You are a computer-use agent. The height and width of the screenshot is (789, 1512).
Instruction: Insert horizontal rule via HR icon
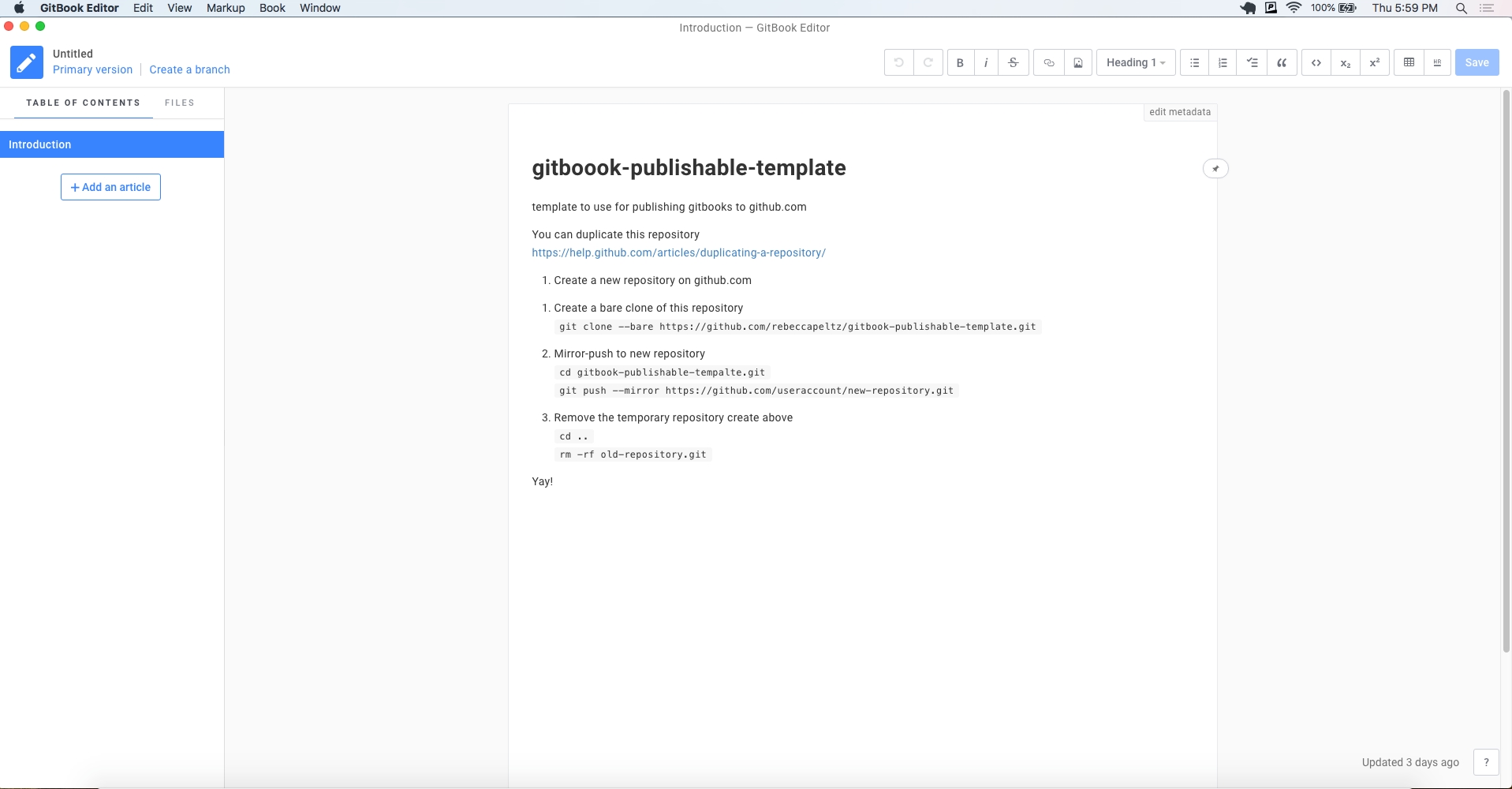coord(1437,63)
